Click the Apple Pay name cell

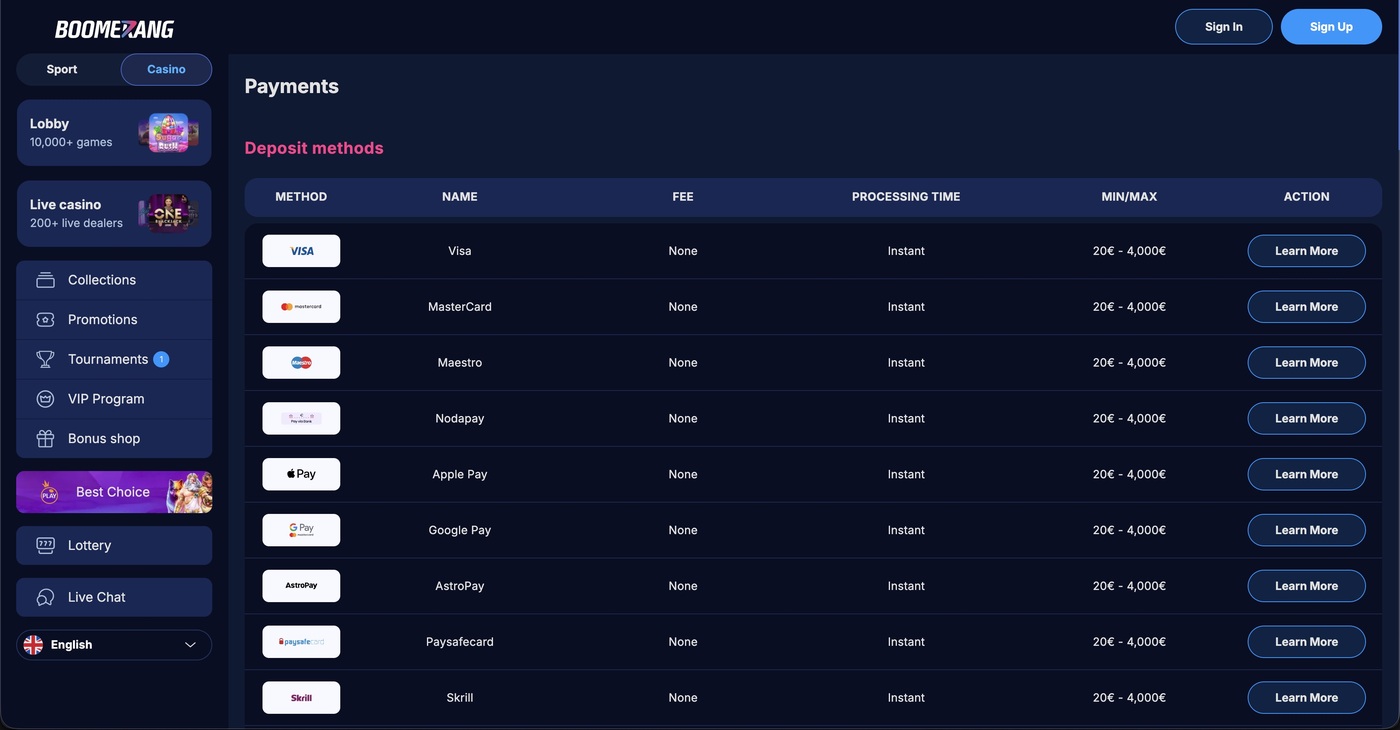click(x=460, y=474)
